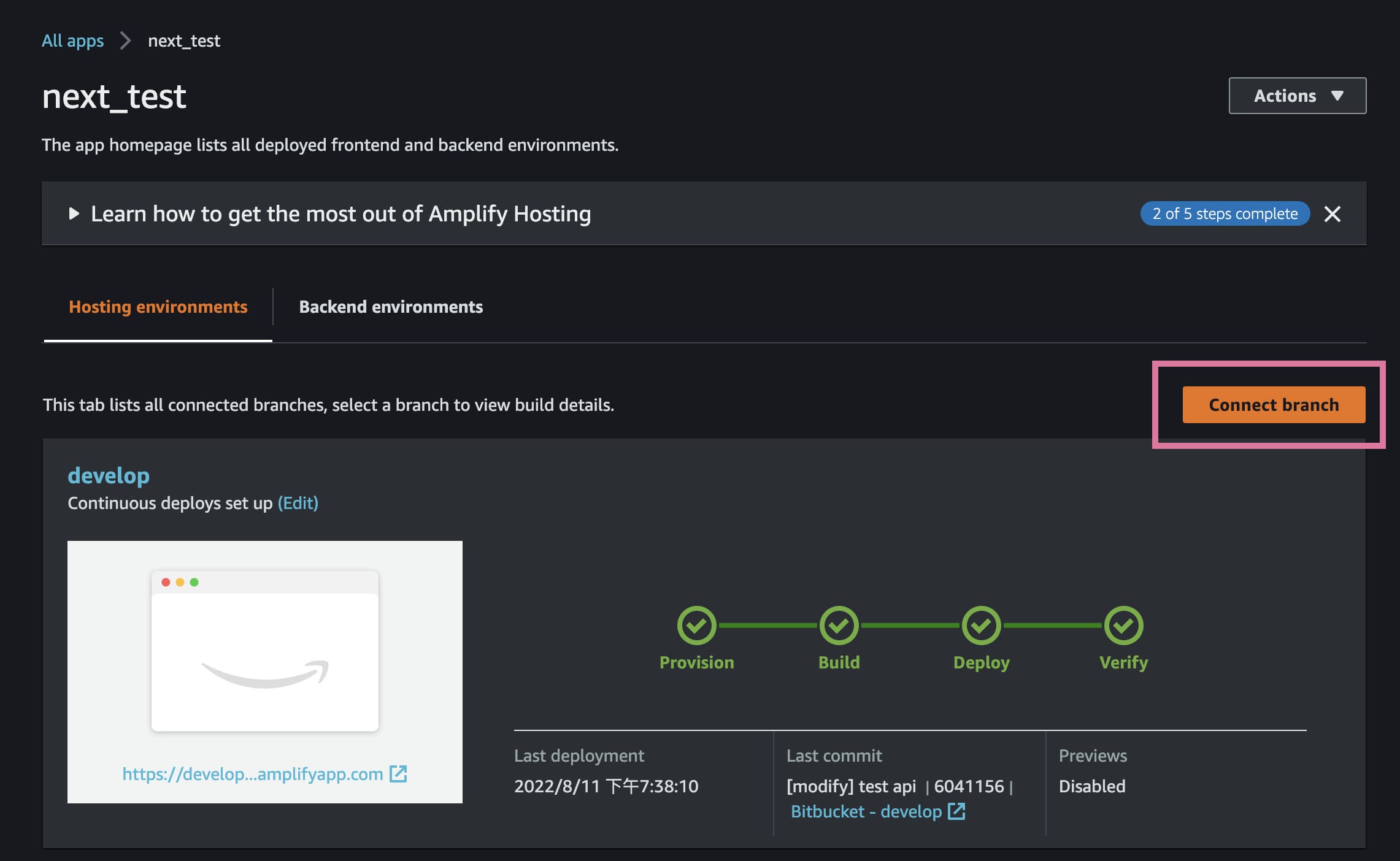Click external link icon beside amplifyapp URL
Viewport: 1400px width, 861px height.
click(398, 774)
